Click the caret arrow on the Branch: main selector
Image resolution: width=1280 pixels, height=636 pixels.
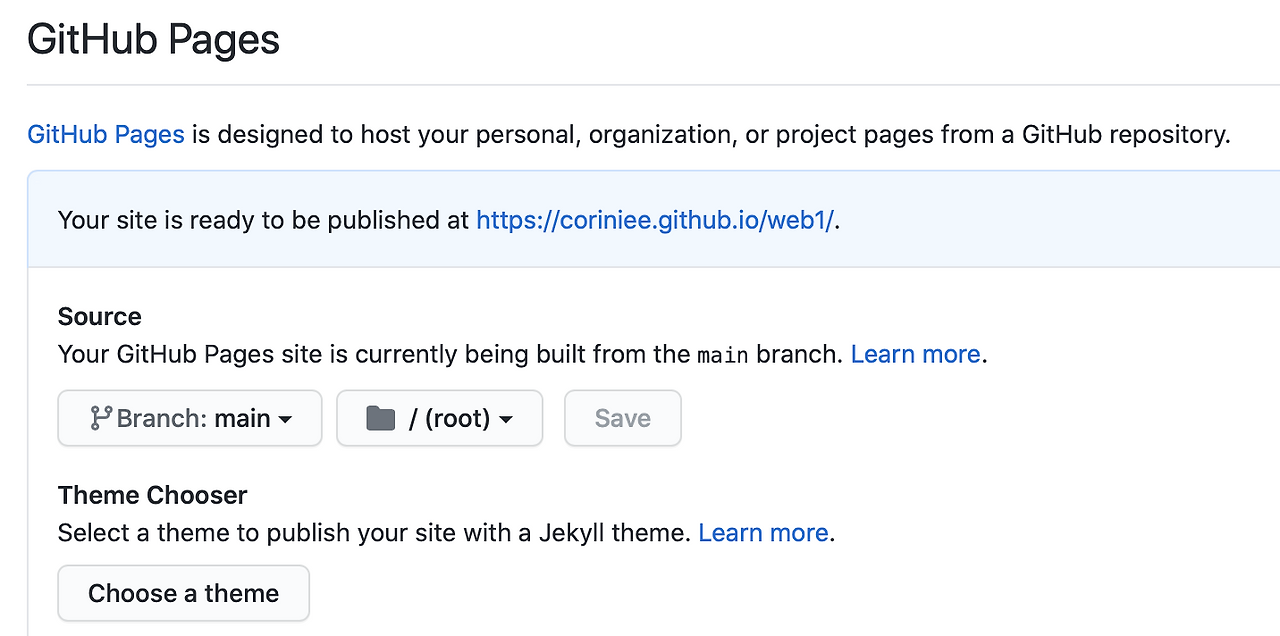tap(288, 419)
